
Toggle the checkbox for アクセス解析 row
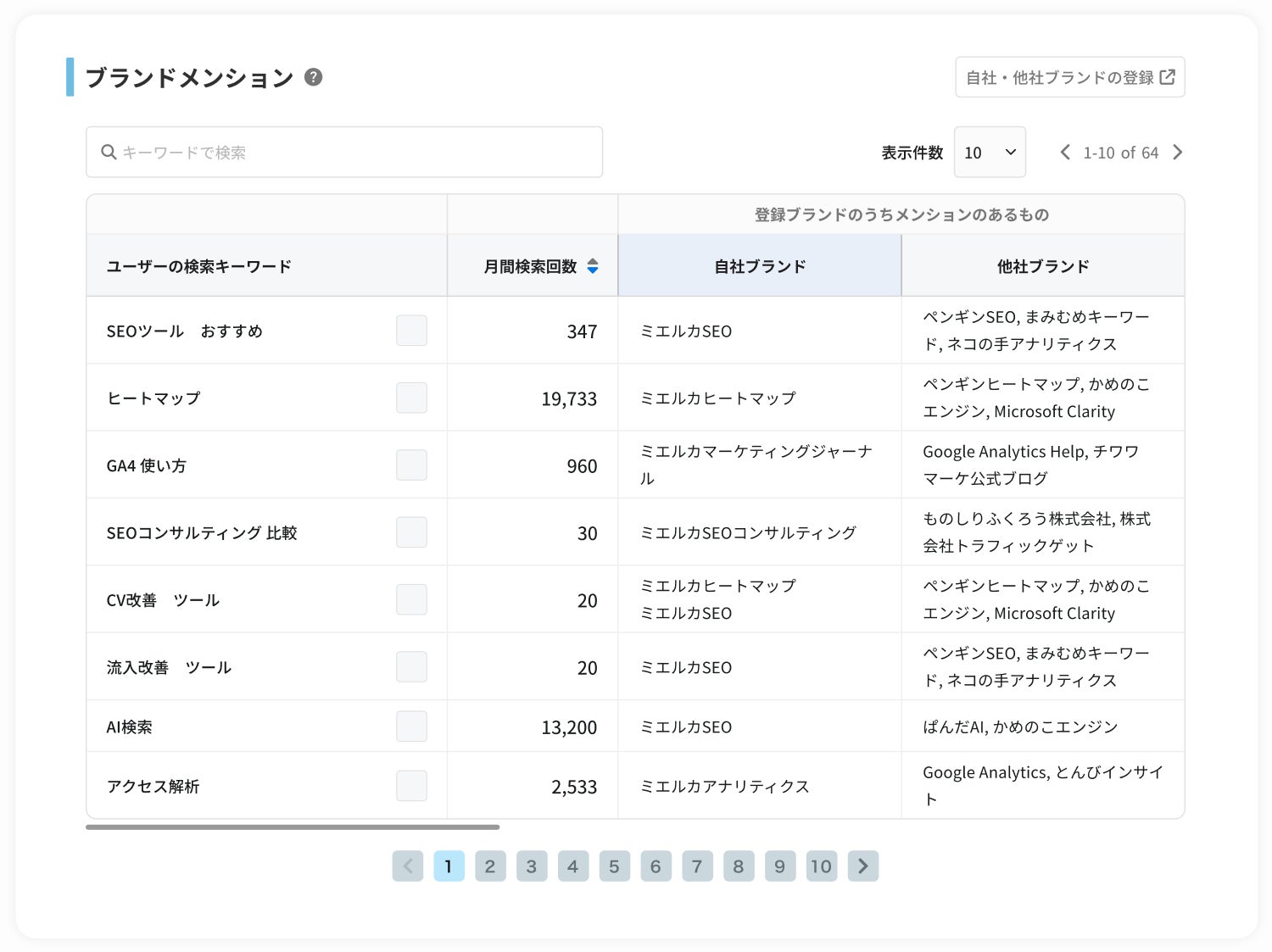[x=411, y=786]
